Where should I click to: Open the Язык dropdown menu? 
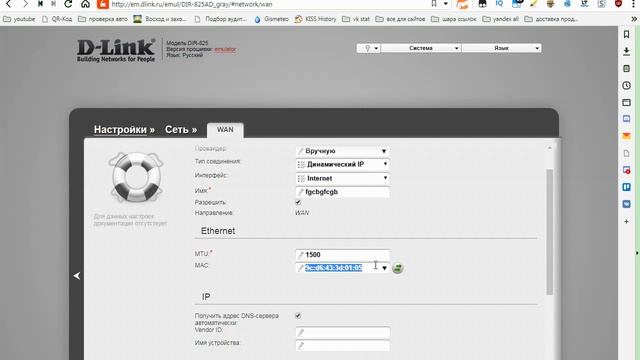[502, 48]
